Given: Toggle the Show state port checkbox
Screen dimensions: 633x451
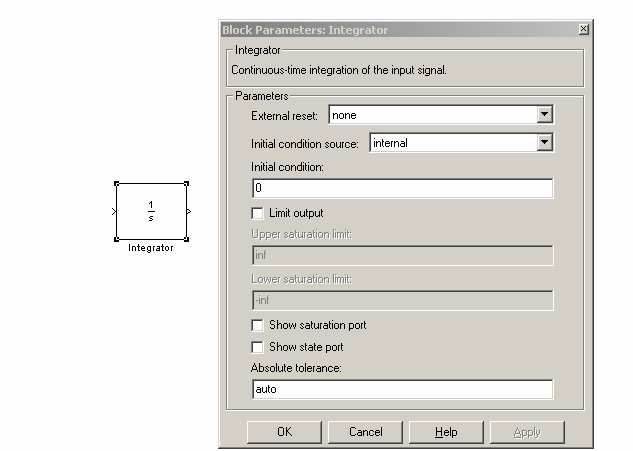Looking at the screenshot, I should 258,347.
